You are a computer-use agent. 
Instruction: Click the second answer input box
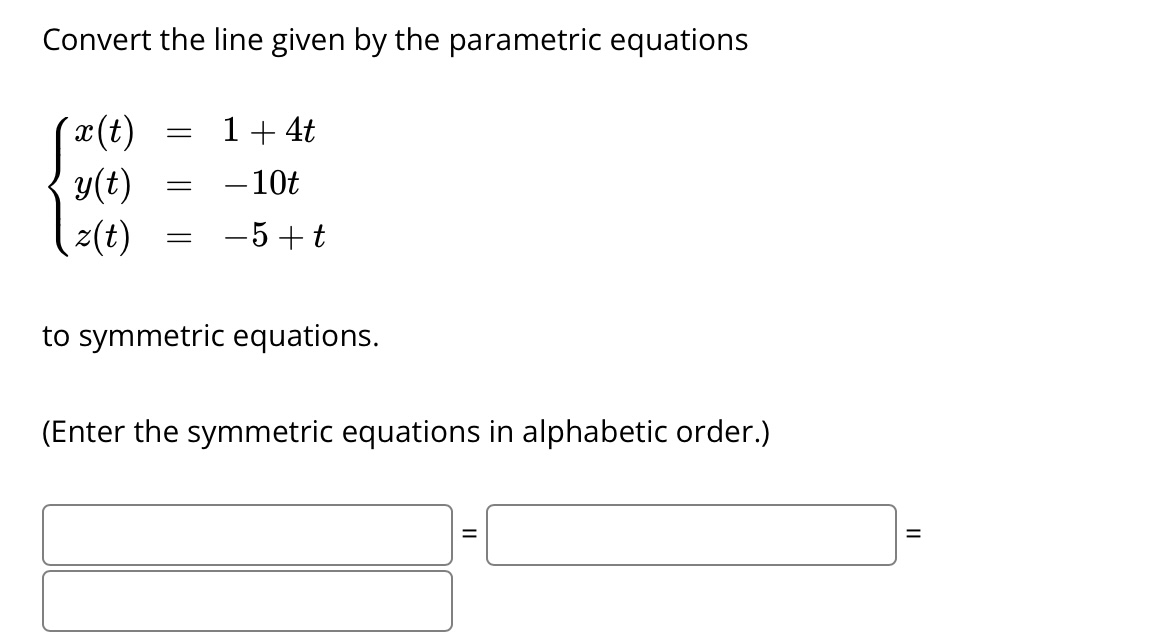(x=690, y=535)
